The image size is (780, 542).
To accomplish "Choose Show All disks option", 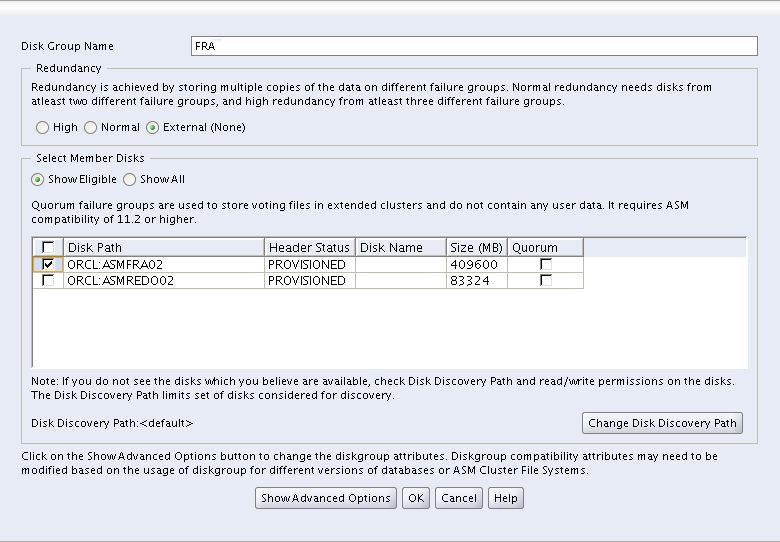I will tap(129, 180).
